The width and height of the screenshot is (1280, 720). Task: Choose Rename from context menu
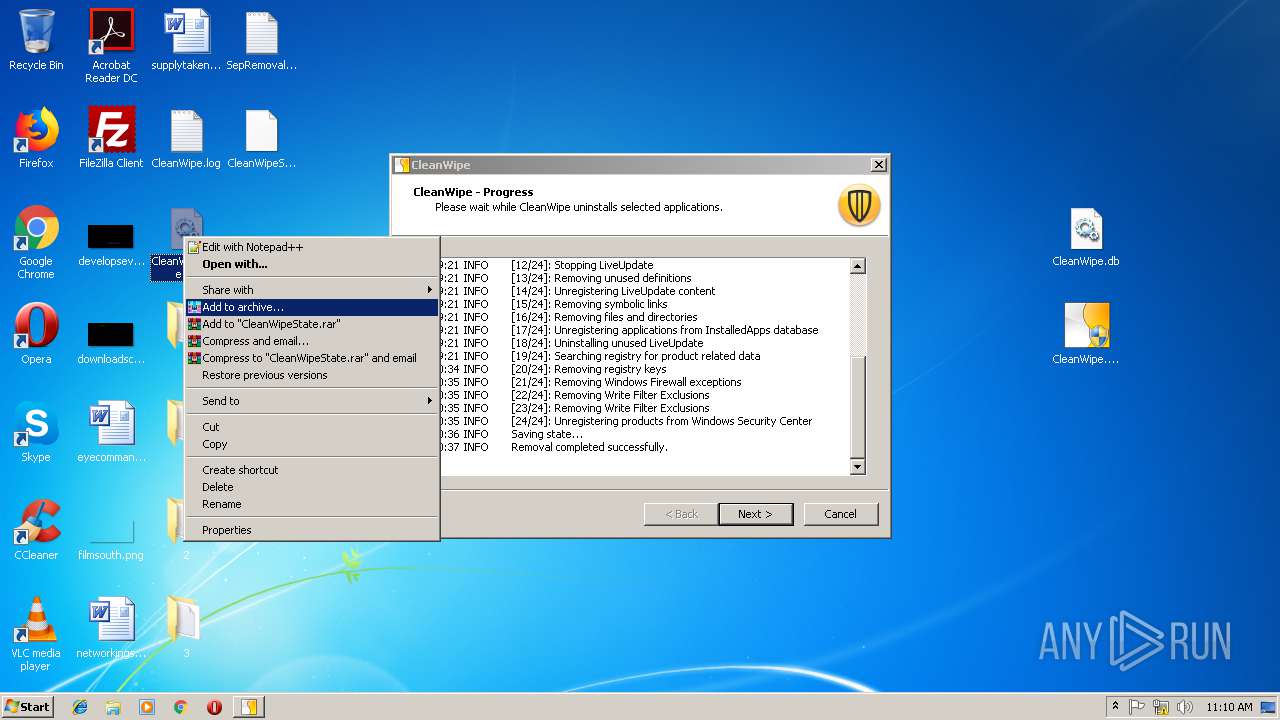(312, 504)
